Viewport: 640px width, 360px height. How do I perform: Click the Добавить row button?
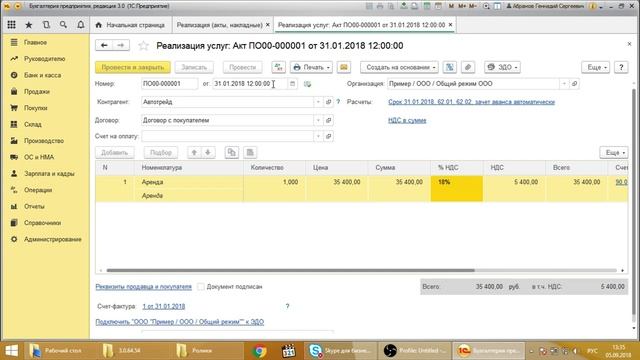click(115, 153)
